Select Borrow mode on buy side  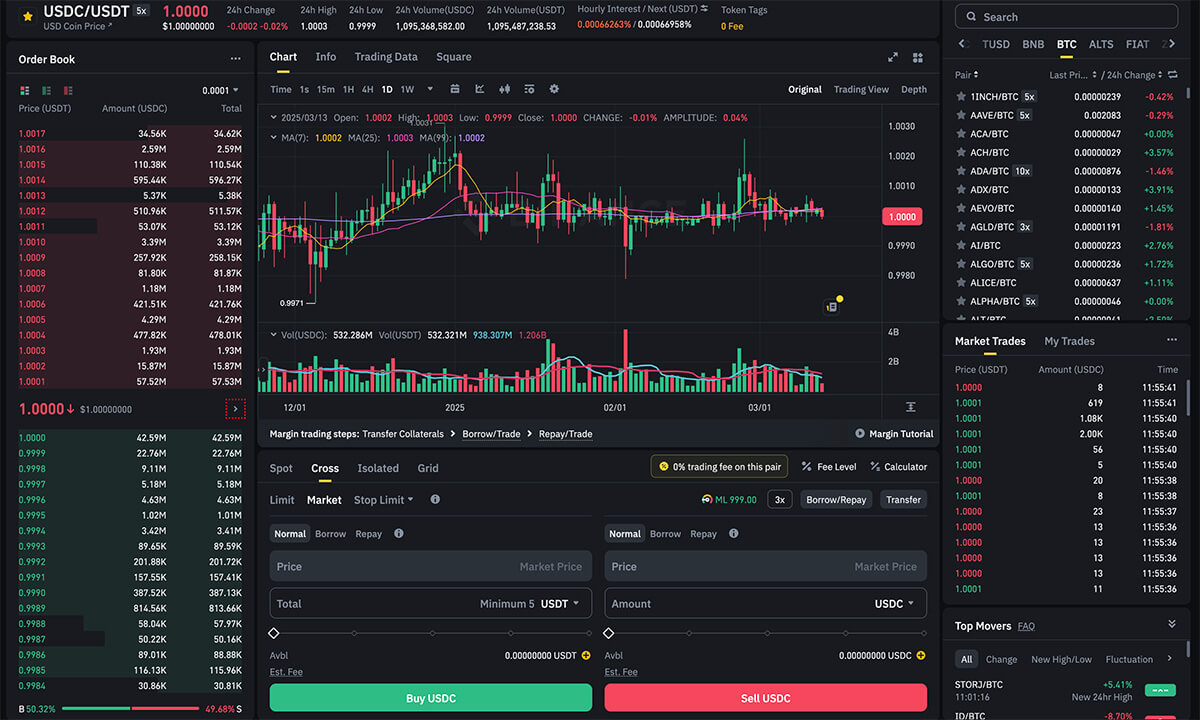pyautogui.click(x=330, y=534)
